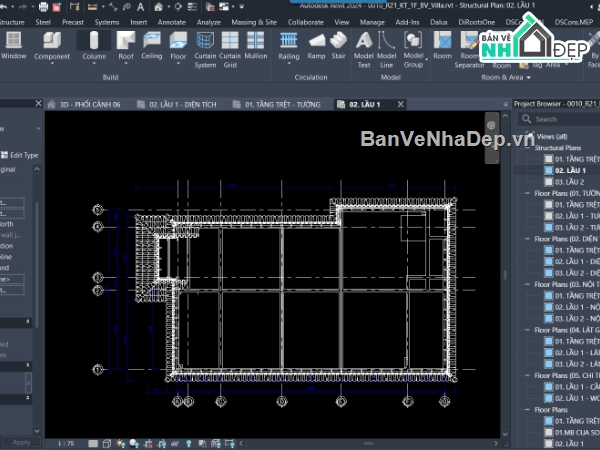Click the Undo arrow in quick access toolbar
This screenshot has width=600, height=450.
(3, 7)
